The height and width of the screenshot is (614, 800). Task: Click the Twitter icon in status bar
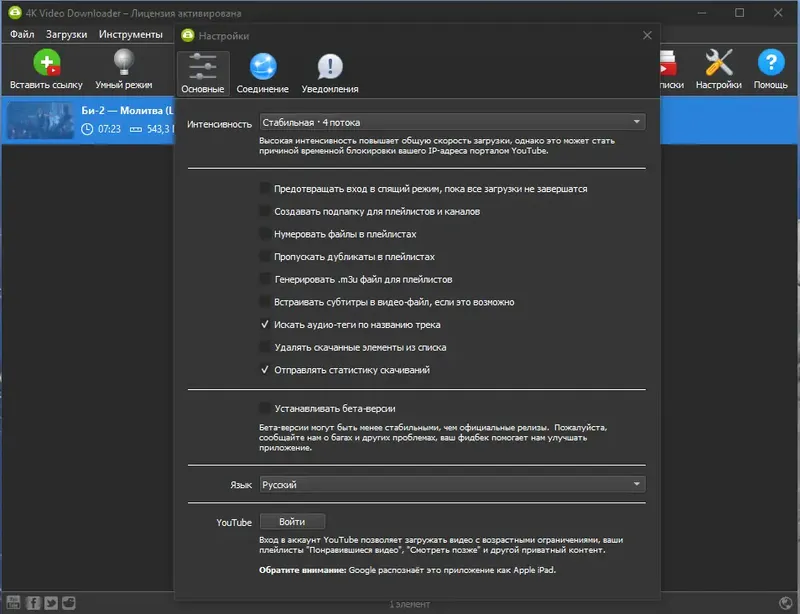point(51,603)
